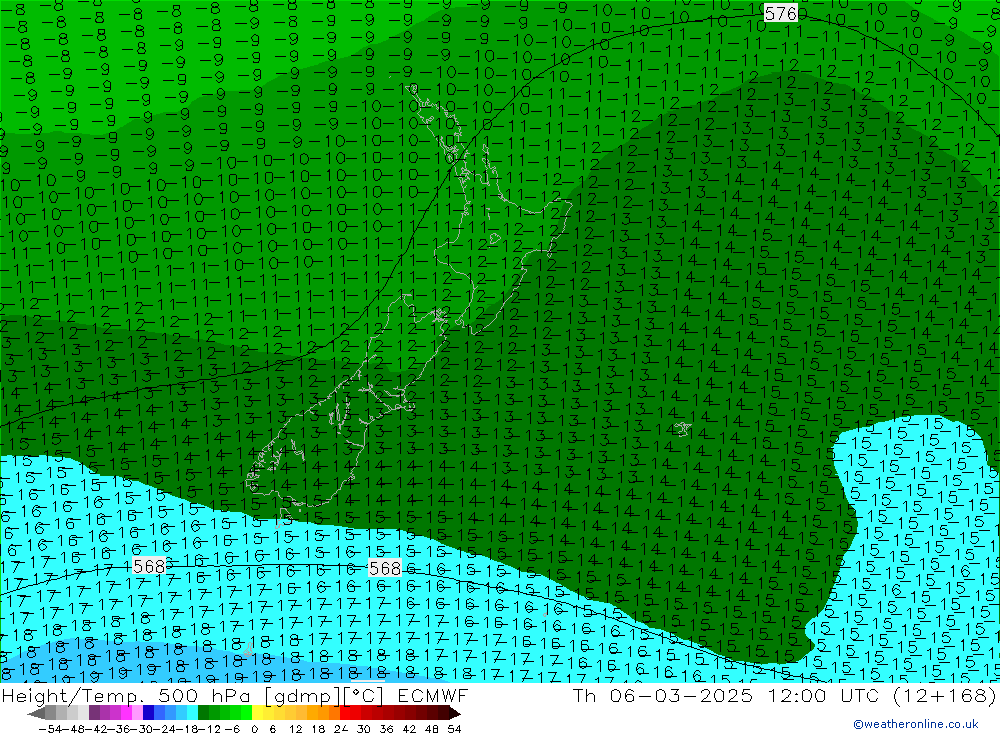Click the leftmost 568 contour label

click(x=148, y=566)
